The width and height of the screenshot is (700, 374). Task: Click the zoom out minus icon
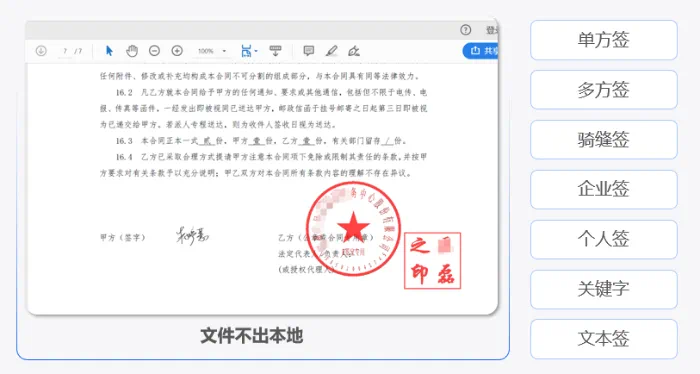click(x=154, y=51)
